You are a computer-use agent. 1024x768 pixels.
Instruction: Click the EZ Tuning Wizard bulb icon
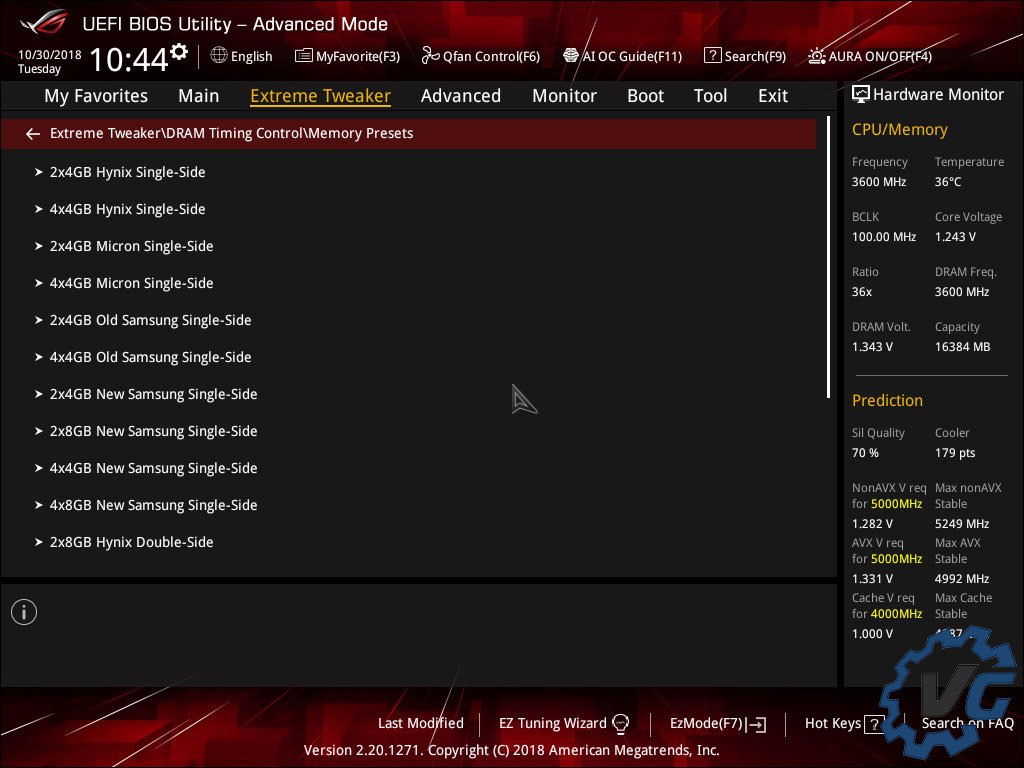click(x=620, y=724)
